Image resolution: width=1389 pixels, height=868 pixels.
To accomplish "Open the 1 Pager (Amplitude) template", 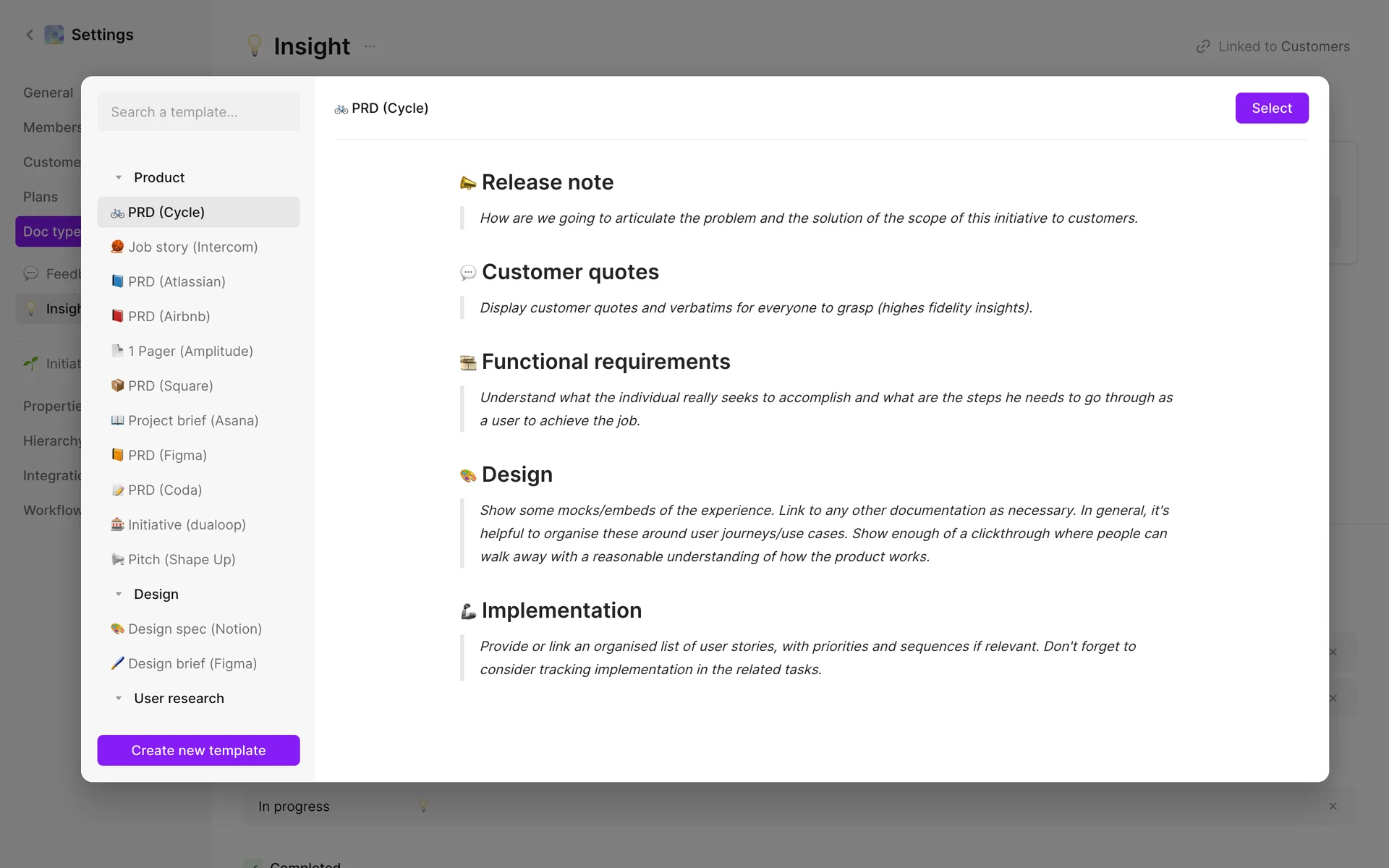I will (190, 351).
